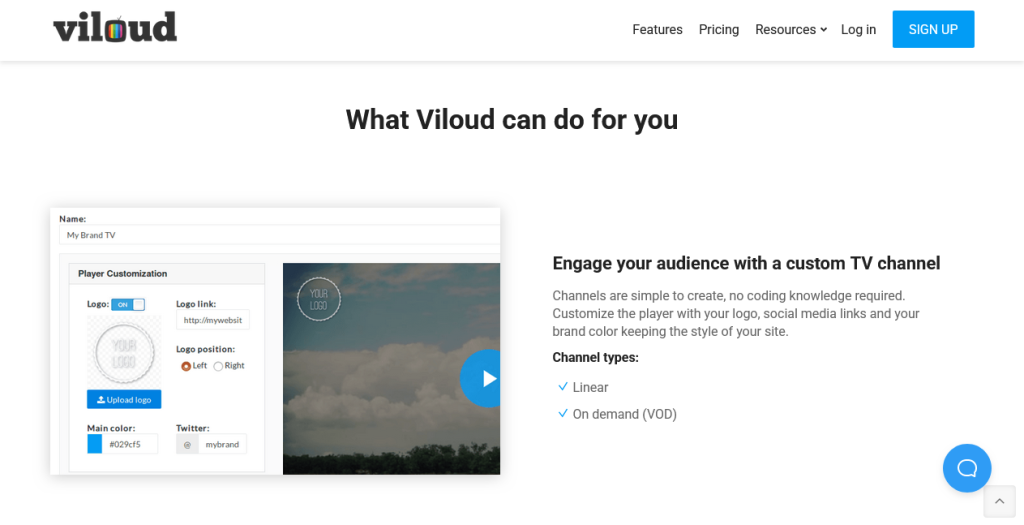Viewport: 1024px width, 525px height.
Task: Click the checkmark beside On demand (VOD)
Action: pyautogui.click(x=563, y=414)
